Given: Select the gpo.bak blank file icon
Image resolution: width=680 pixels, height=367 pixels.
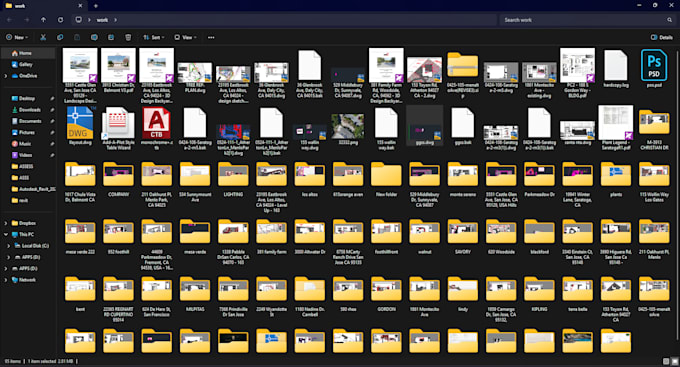Looking at the screenshot, I should pos(463,123).
